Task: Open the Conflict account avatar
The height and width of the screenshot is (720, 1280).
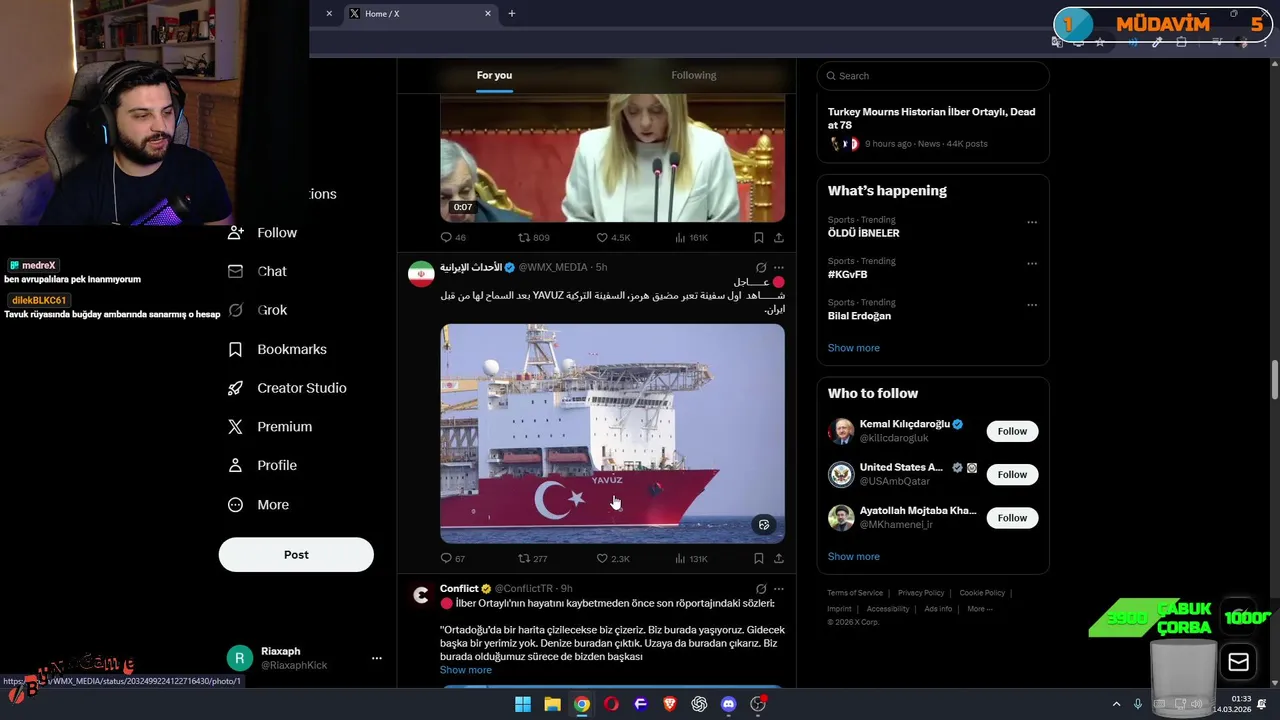Action: tap(421, 595)
